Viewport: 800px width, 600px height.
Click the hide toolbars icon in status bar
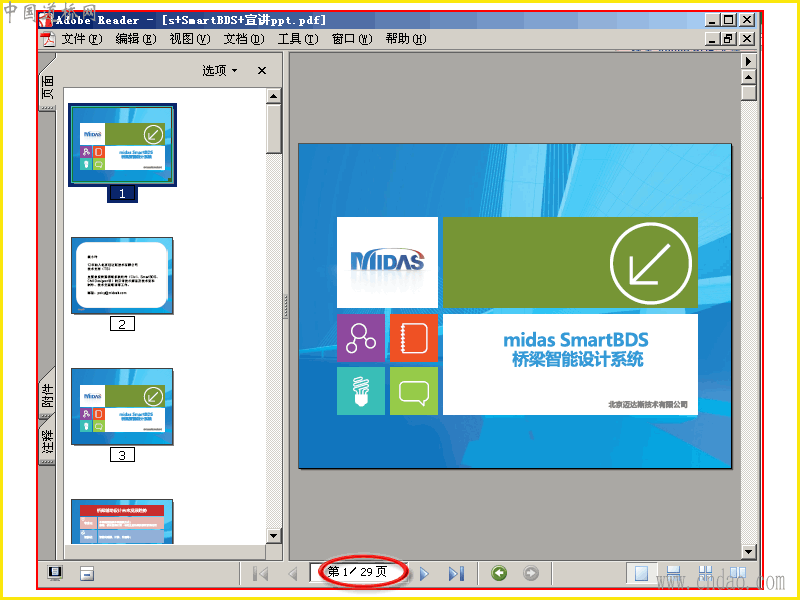click(87, 573)
